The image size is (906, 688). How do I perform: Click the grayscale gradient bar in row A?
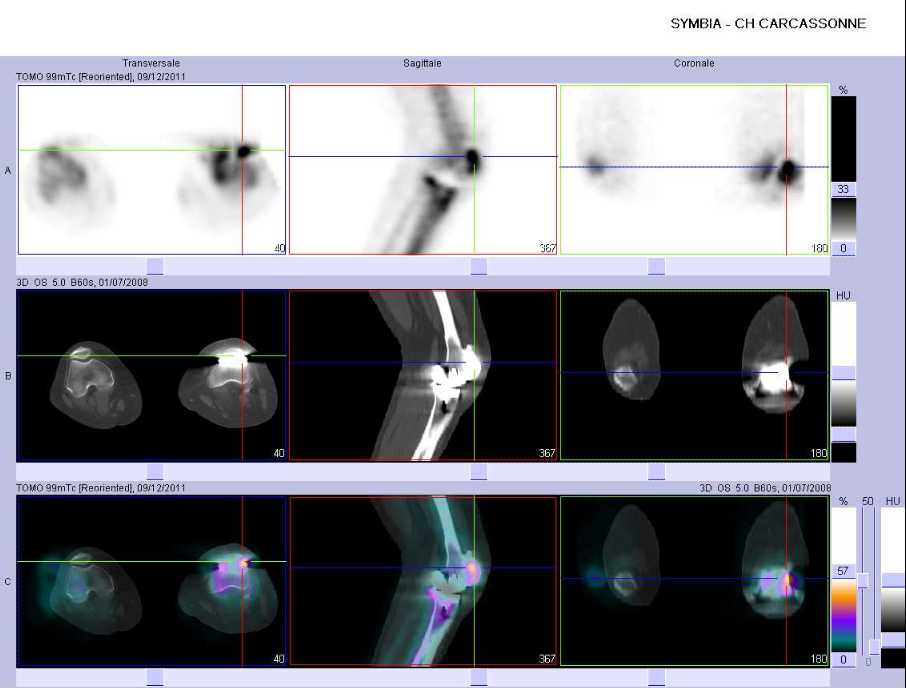843,220
